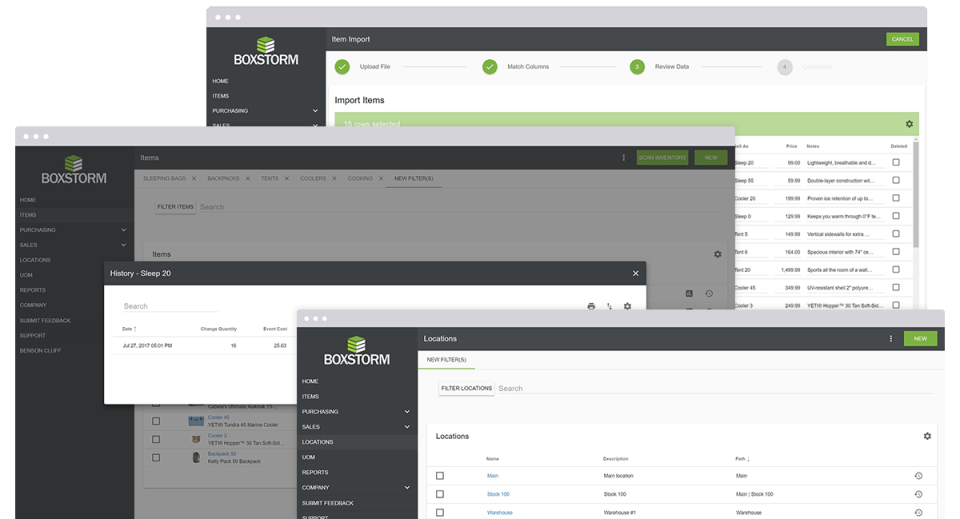Check Deleted for the Cooler 20 import row
Image resolution: width=960 pixels, height=519 pixels.
(896, 198)
